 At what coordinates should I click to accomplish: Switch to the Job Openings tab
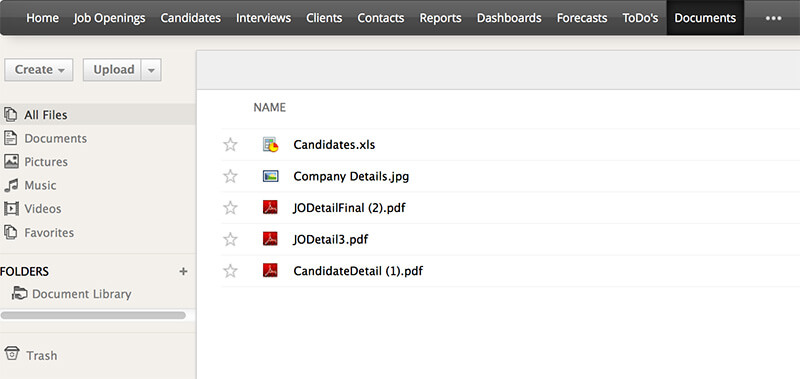109,18
